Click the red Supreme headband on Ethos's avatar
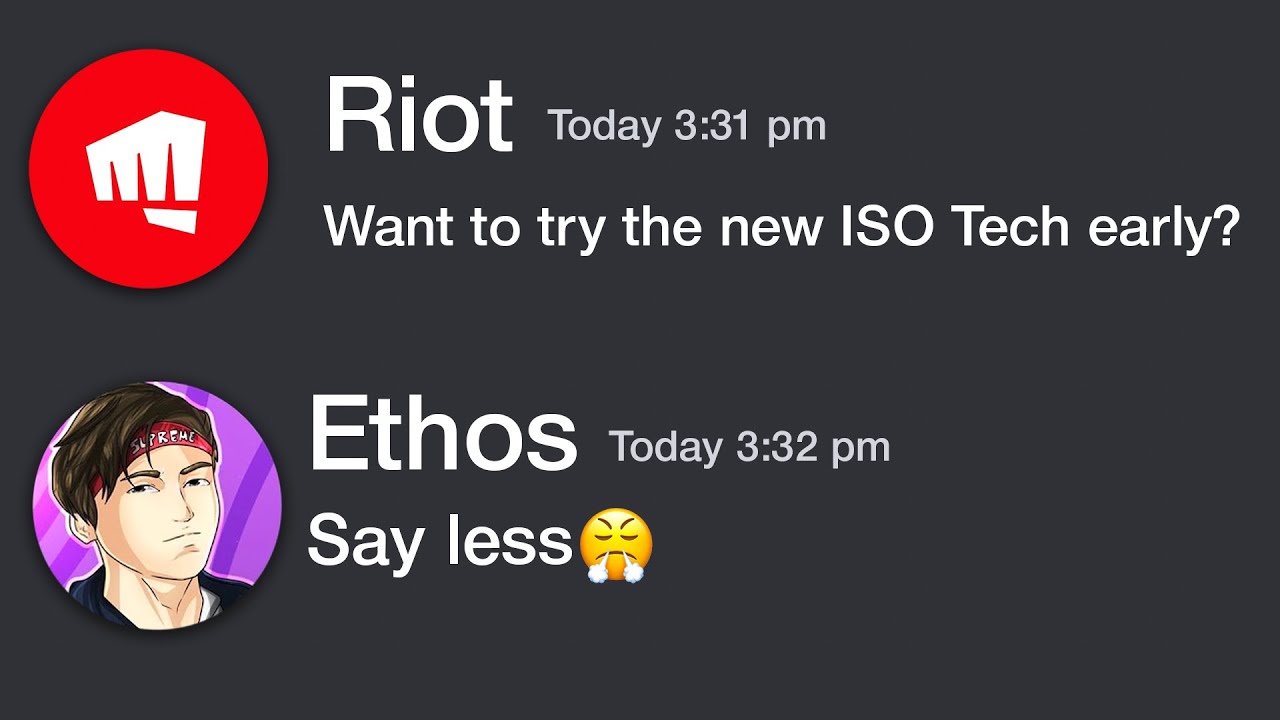This screenshot has width=1280, height=720. pyautogui.click(x=147, y=451)
